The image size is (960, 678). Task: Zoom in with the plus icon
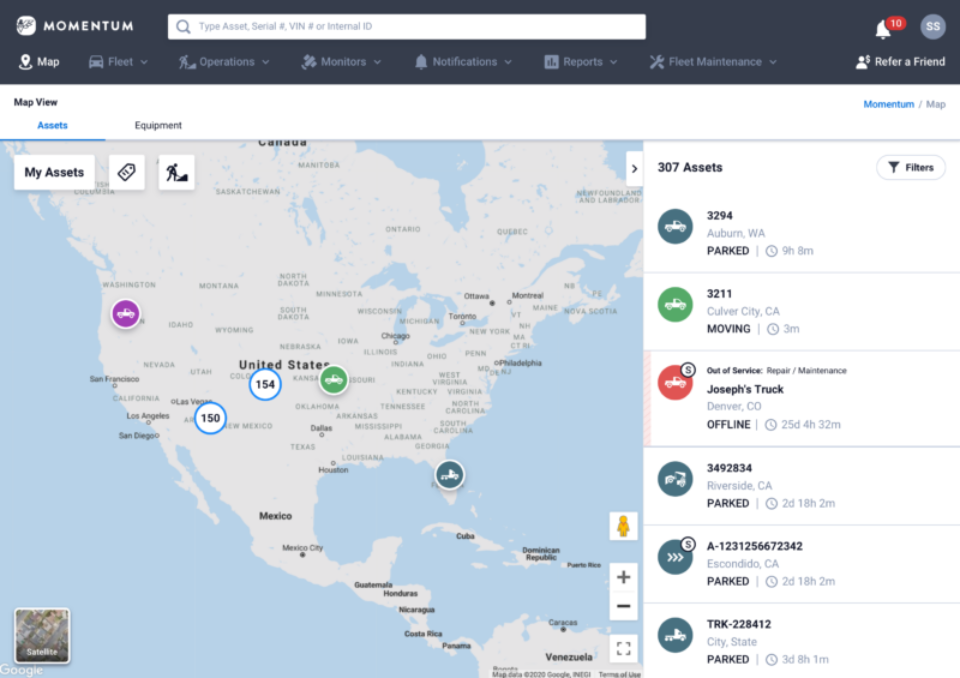coord(623,577)
